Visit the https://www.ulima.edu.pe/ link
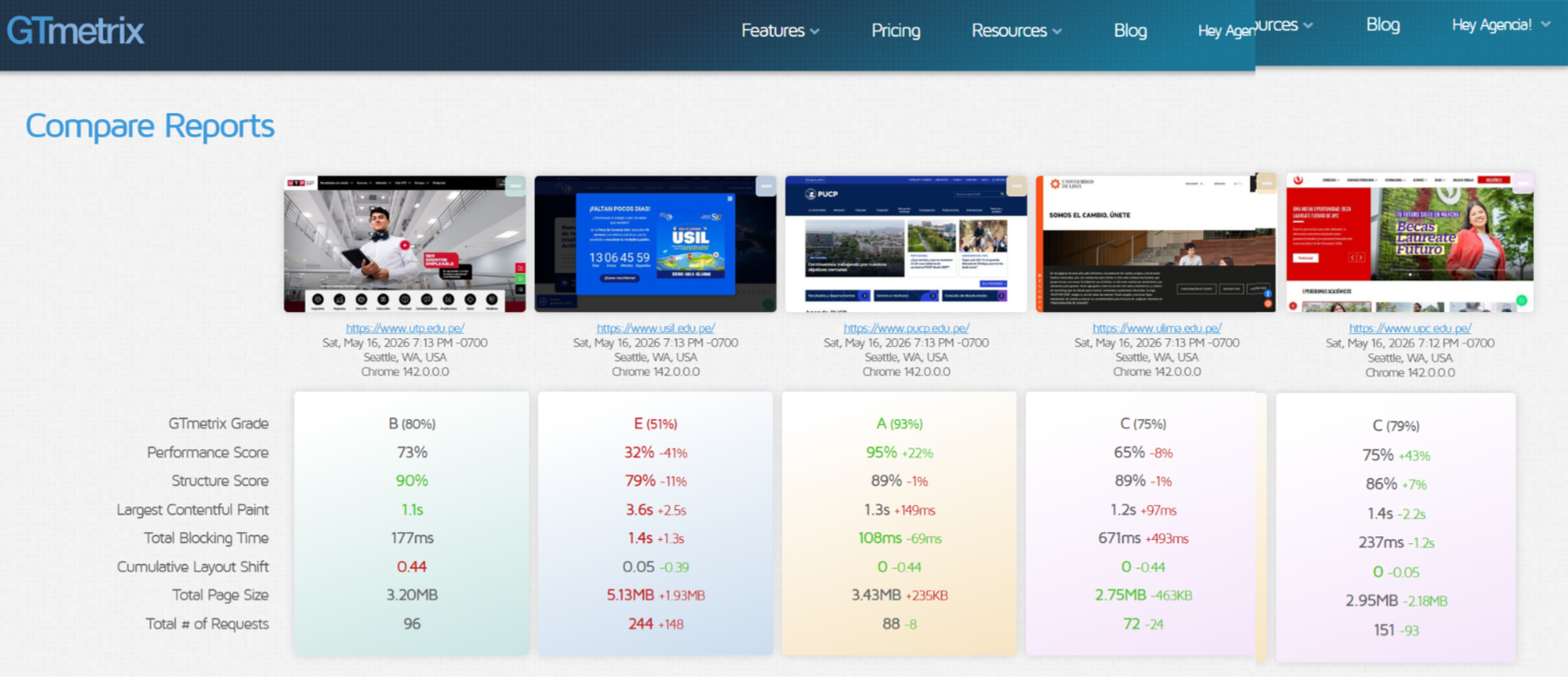1568x677 pixels. point(1157,329)
